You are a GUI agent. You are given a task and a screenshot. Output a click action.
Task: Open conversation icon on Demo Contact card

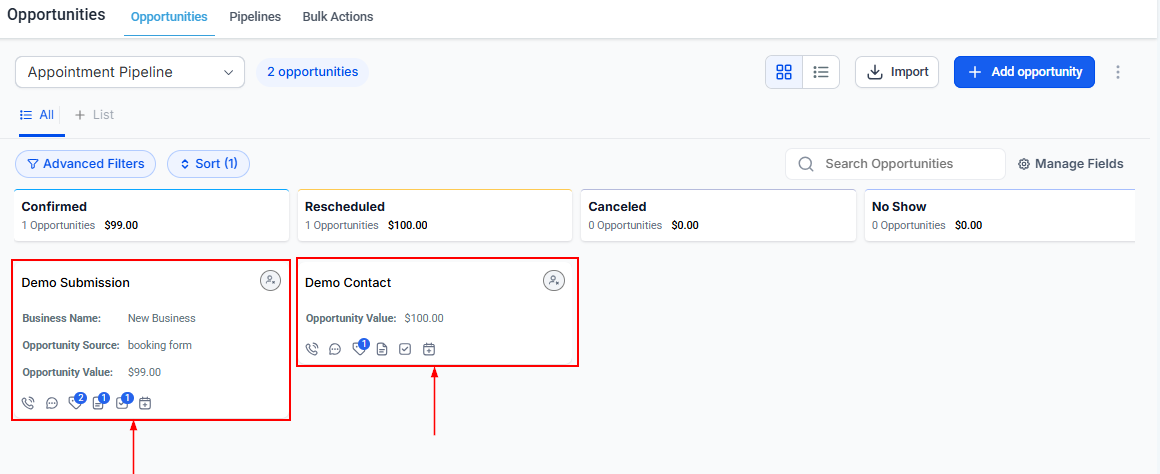335,349
